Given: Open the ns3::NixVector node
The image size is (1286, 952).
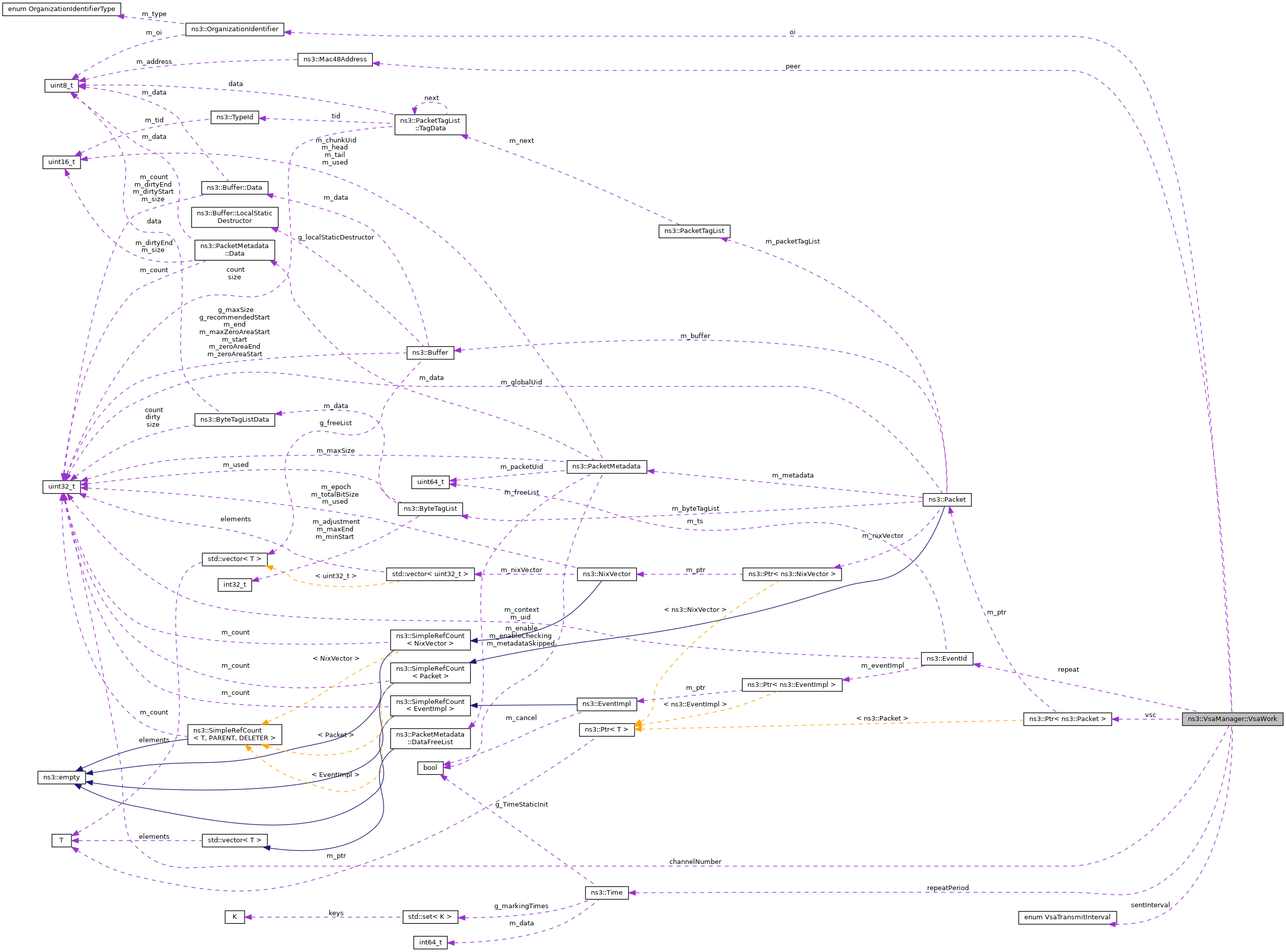Looking at the screenshot, I should [607, 574].
